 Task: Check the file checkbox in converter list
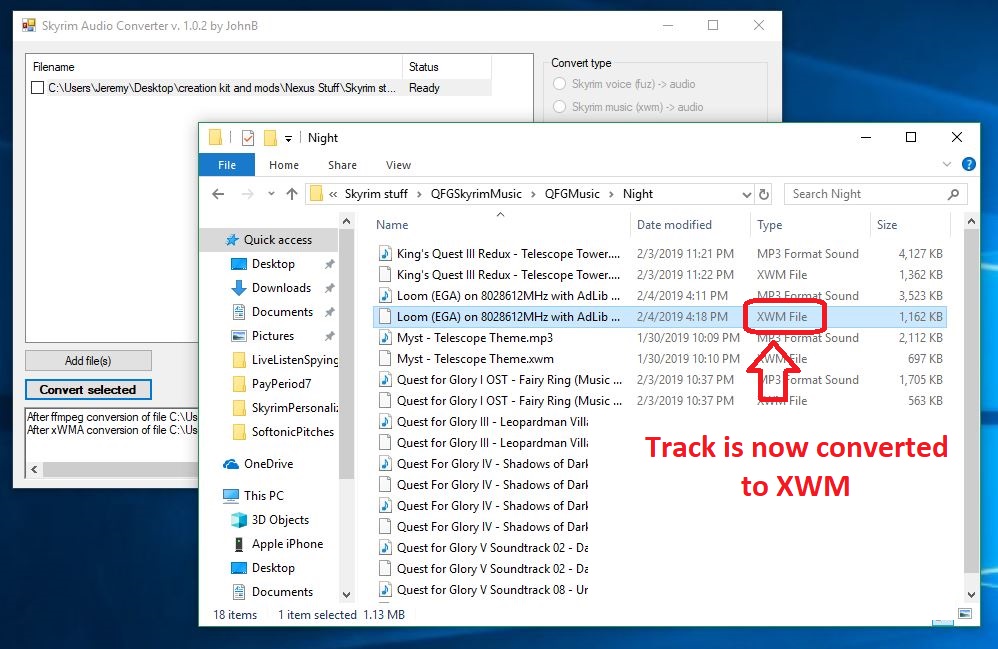[x=37, y=88]
